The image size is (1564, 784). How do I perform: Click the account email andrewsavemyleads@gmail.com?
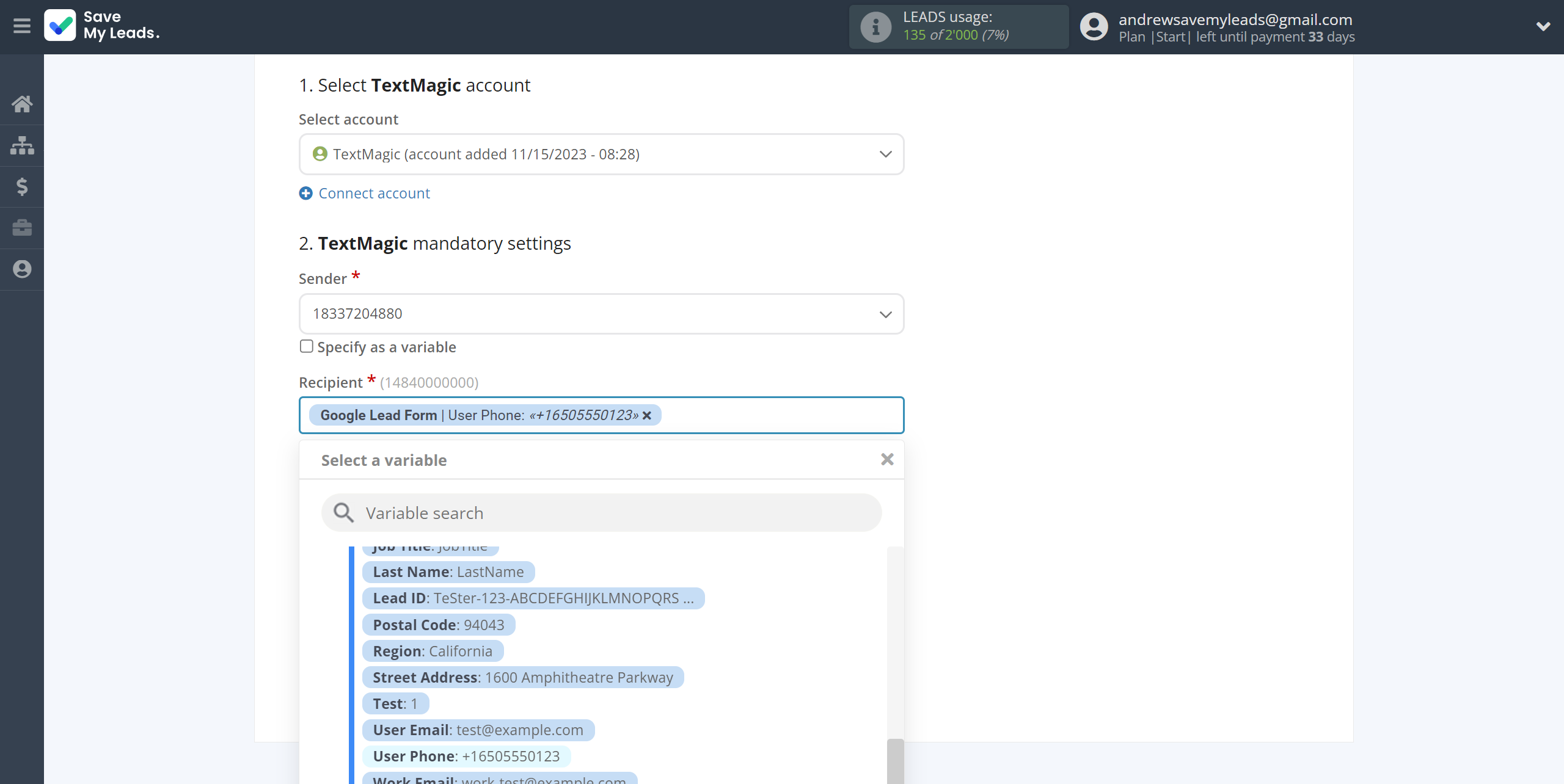1235,20
